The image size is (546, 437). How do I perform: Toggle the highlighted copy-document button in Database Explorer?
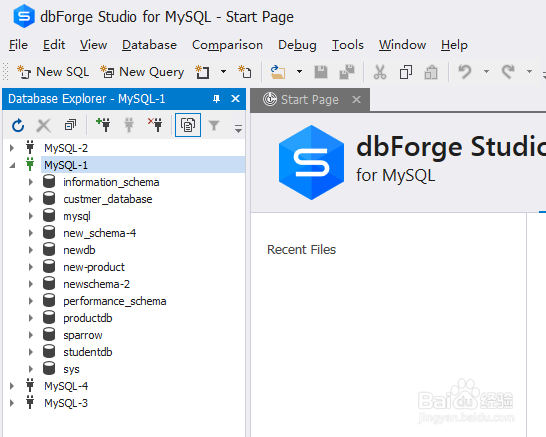pyautogui.click(x=188, y=125)
